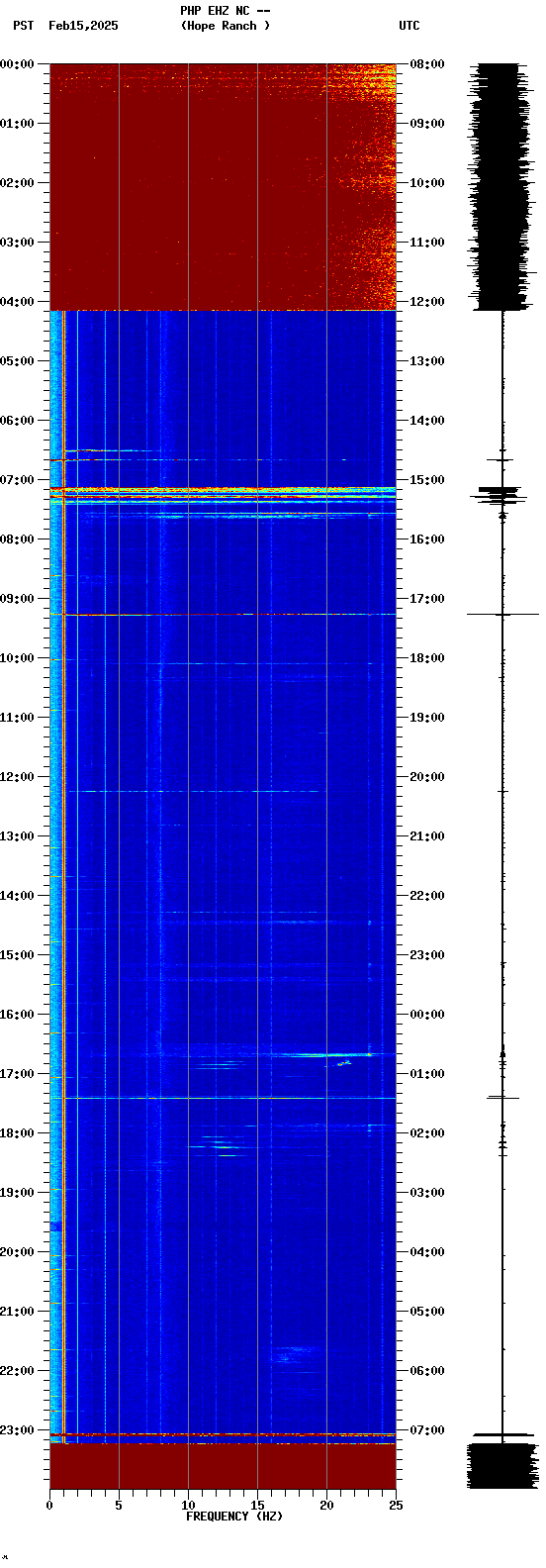The width and height of the screenshot is (546, 1568).
Task: Select 23:00 on the PST time axis
Action: tap(17, 1429)
